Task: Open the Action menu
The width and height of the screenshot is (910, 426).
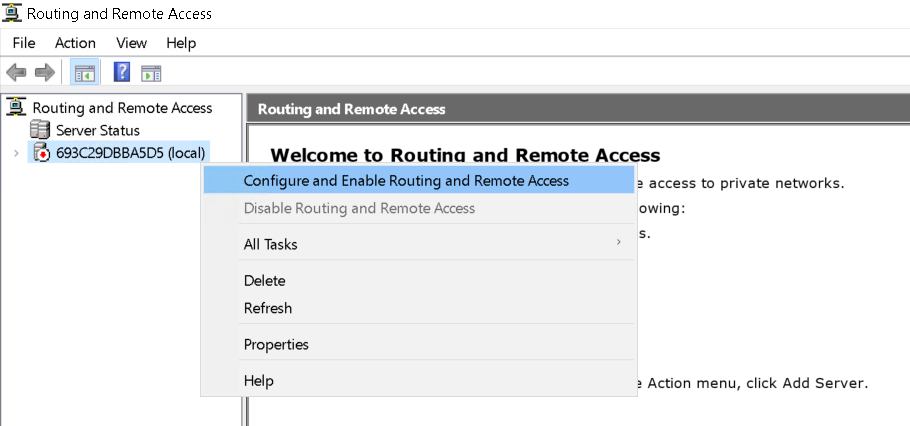Action: [x=75, y=43]
